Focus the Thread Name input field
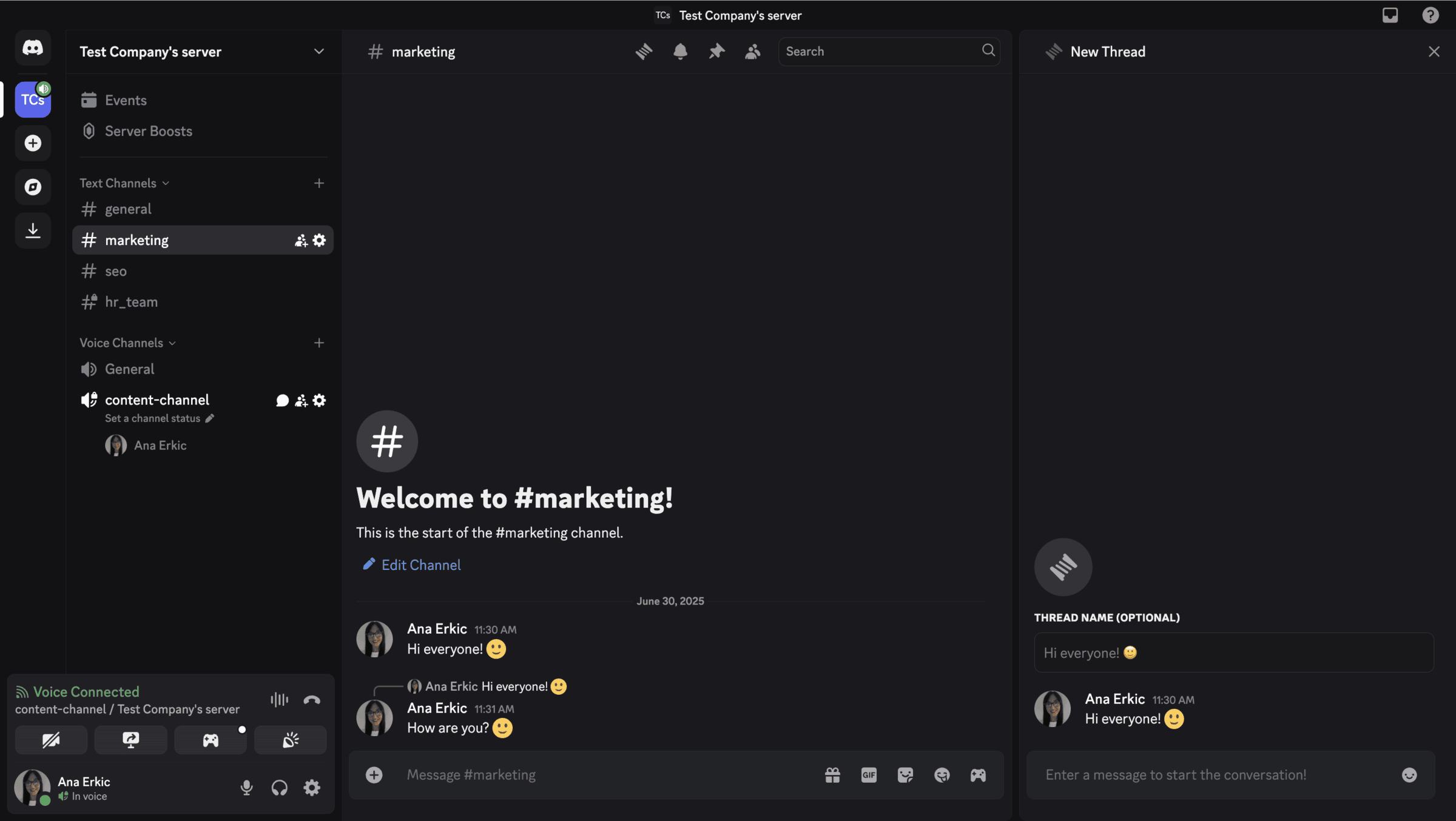The image size is (1456, 821). pyautogui.click(x=1234, y=653)
